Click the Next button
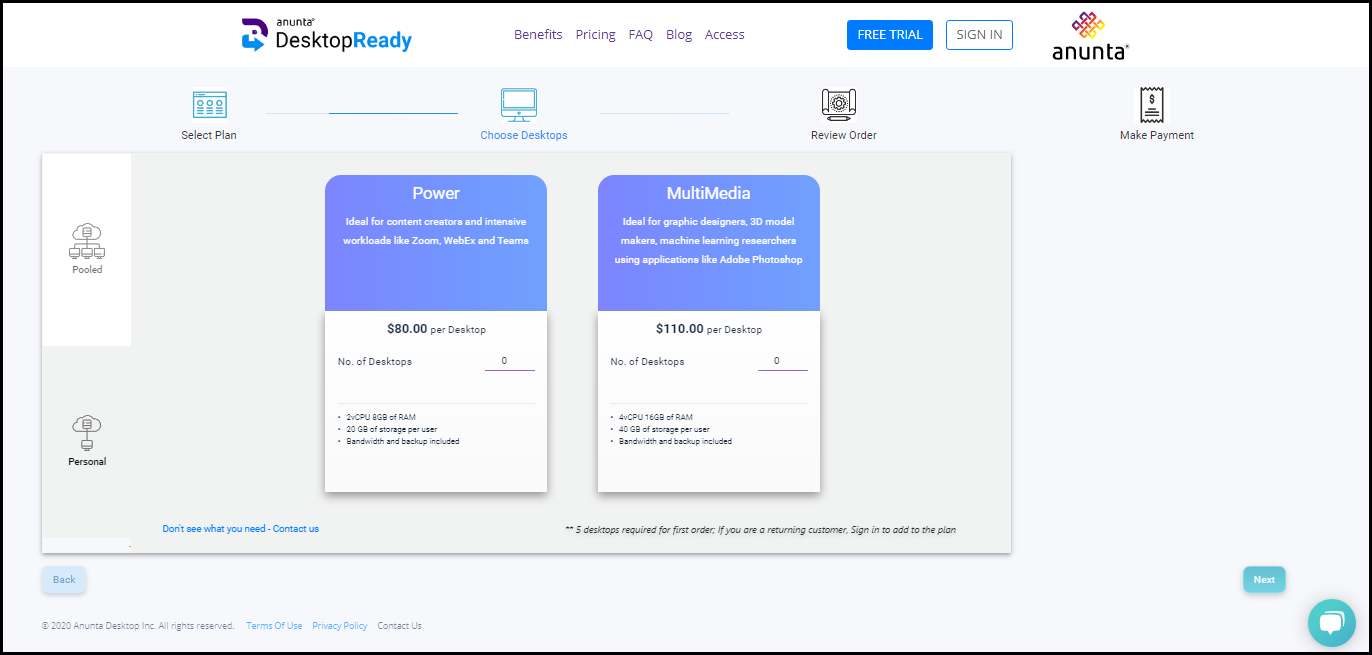Viewport: 1372px width, 655px height. click(1264, 580)
